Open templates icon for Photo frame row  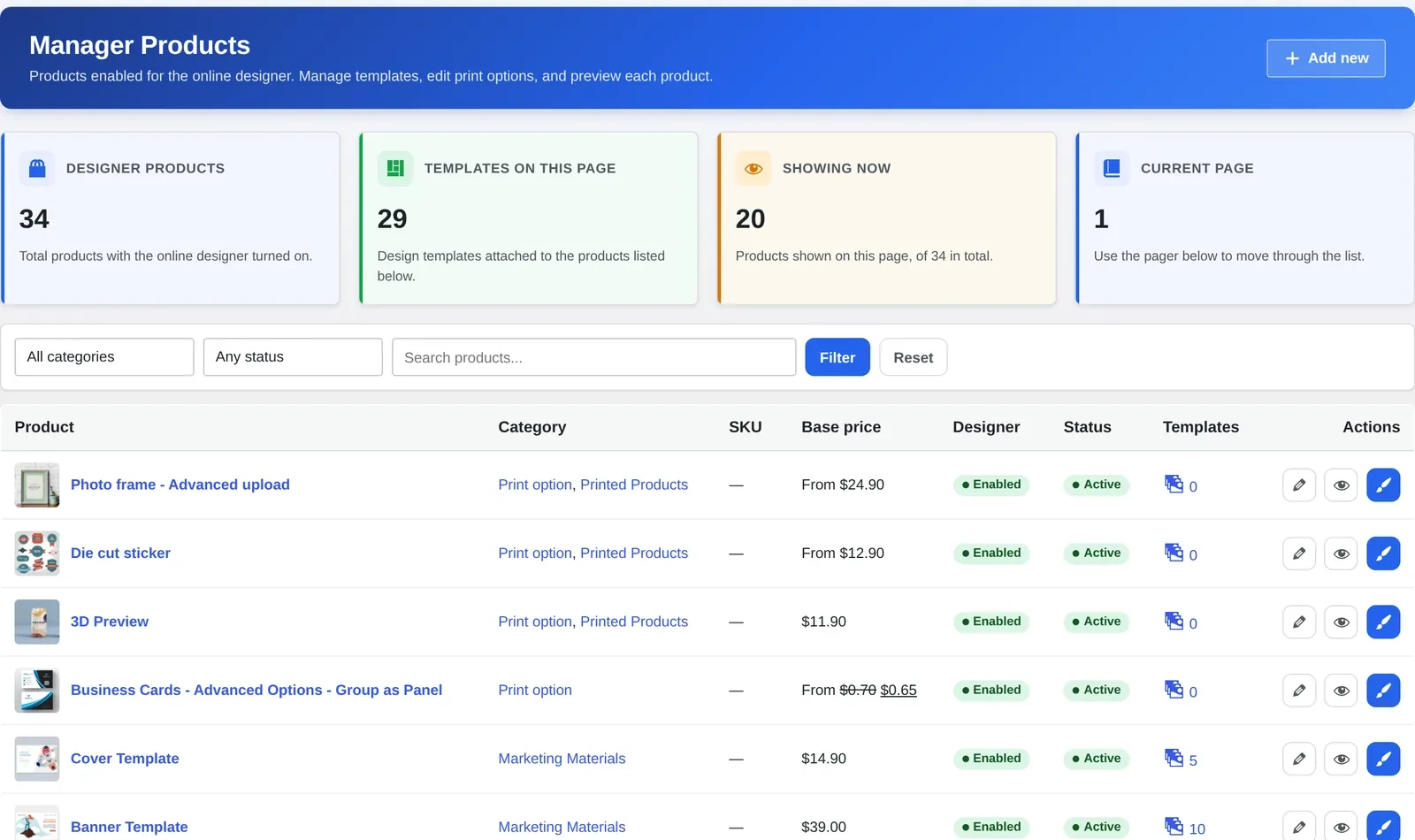(1174, 484)
